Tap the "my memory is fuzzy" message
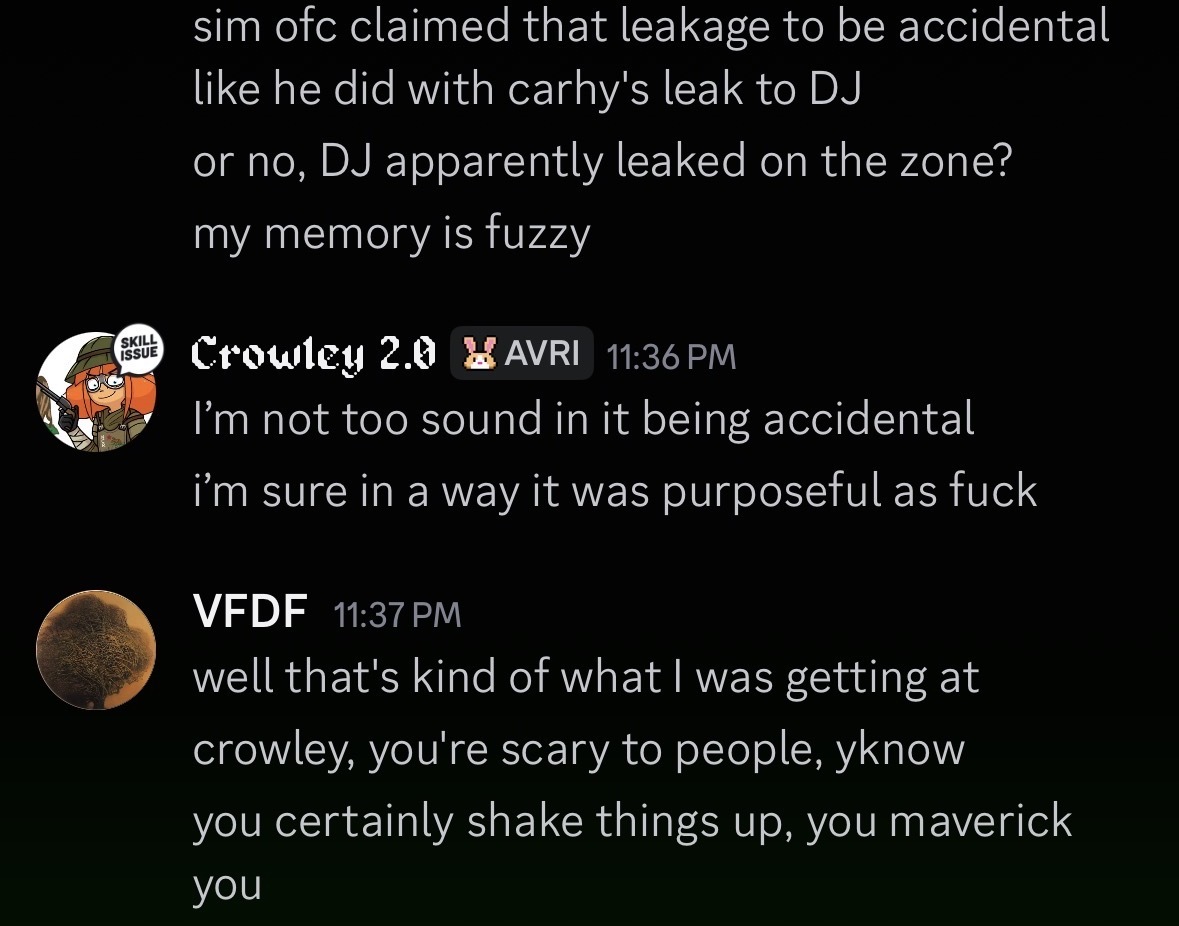This screenshot has height=926, width=1179. pyautogui.click(x=391, y=233)
